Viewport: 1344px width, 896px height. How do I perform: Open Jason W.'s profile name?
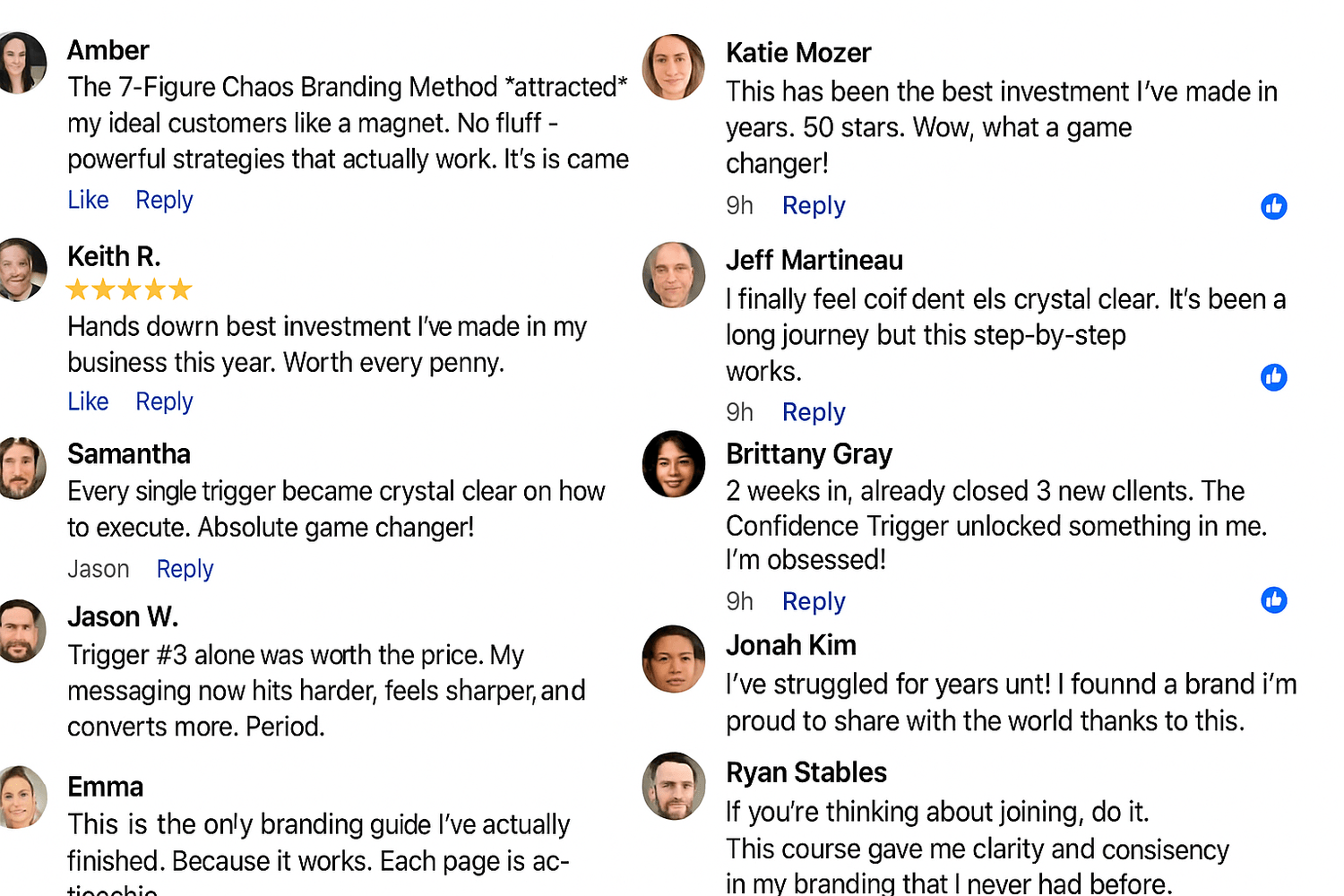(x=123, y=616)
